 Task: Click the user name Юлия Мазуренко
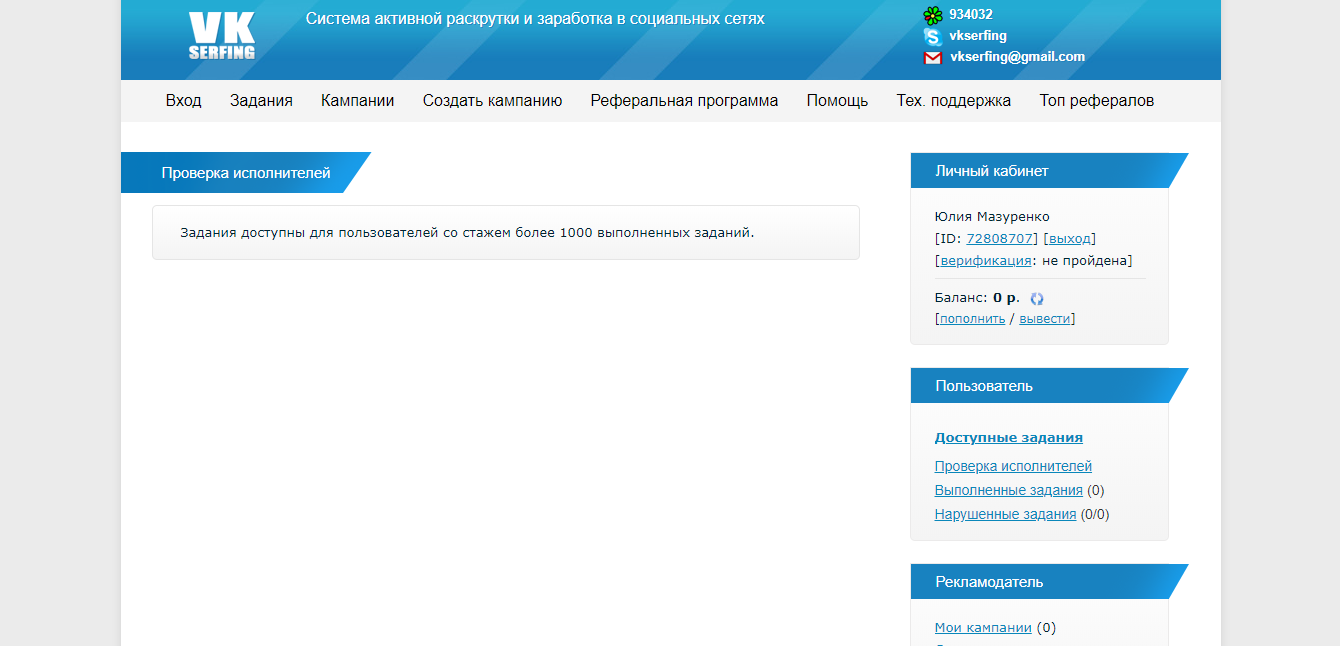click(992, 217)
